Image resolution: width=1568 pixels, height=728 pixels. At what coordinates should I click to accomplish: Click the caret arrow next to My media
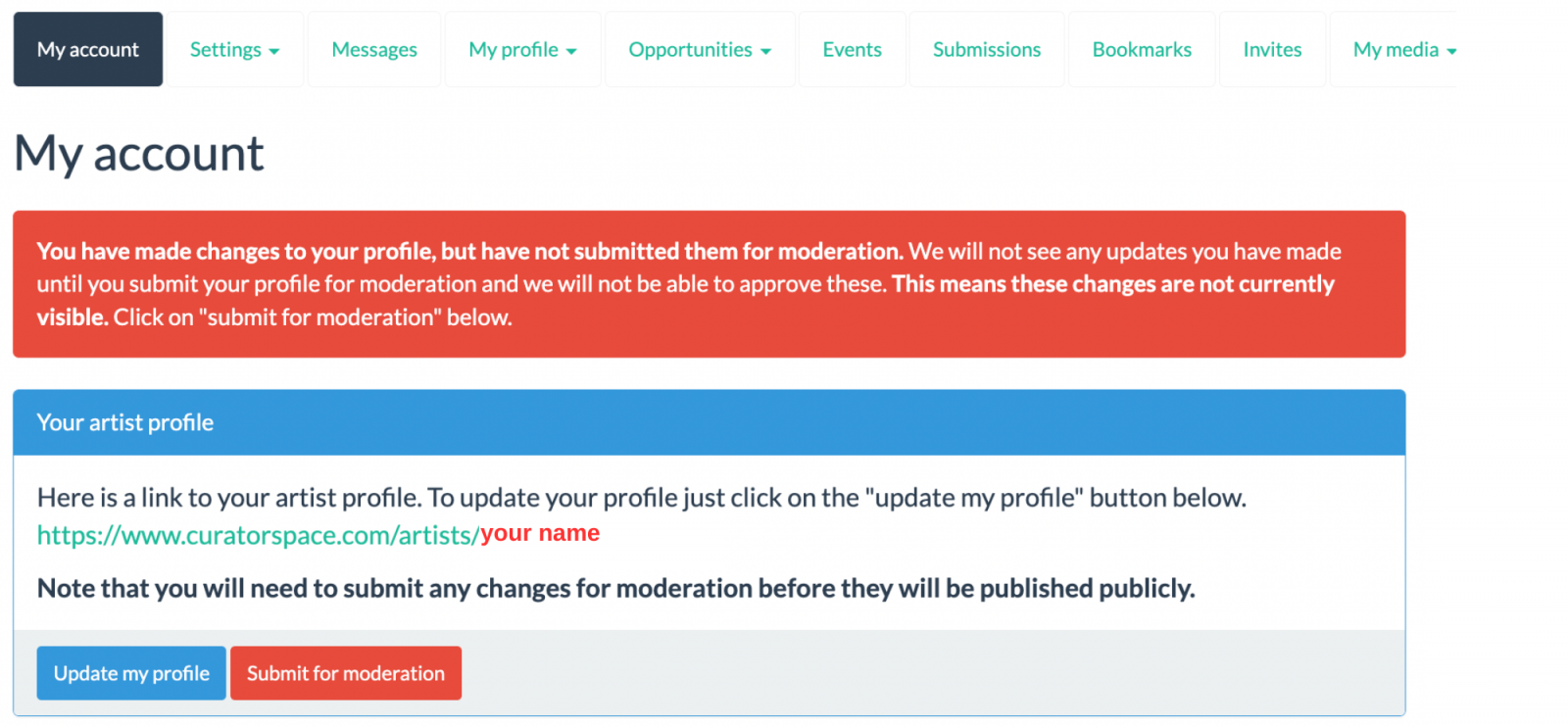tap(1451, 52)
